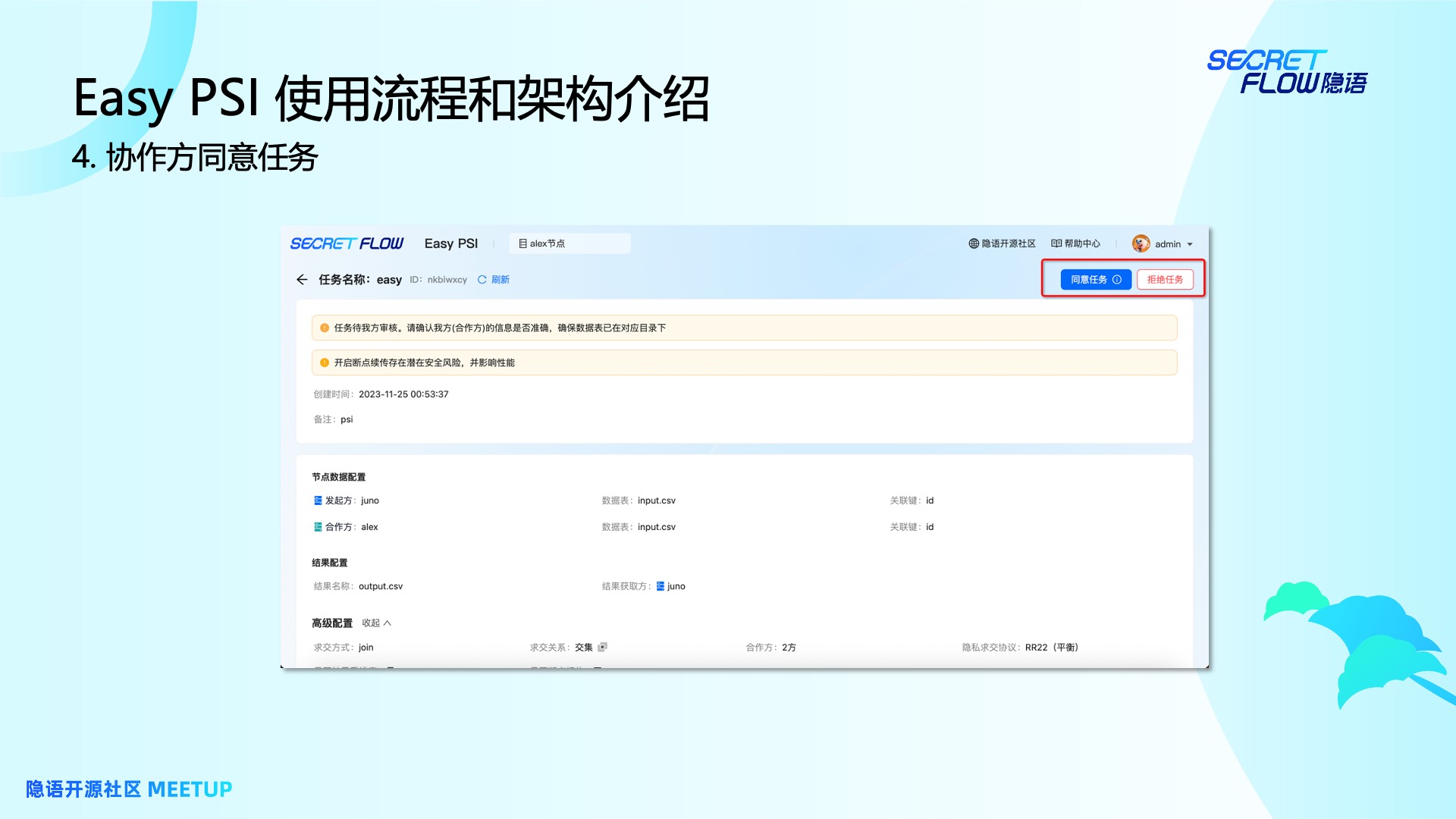Click the info icon on 同意任务
This screenshot has height=819, width=1456.
coord(1117,280)
